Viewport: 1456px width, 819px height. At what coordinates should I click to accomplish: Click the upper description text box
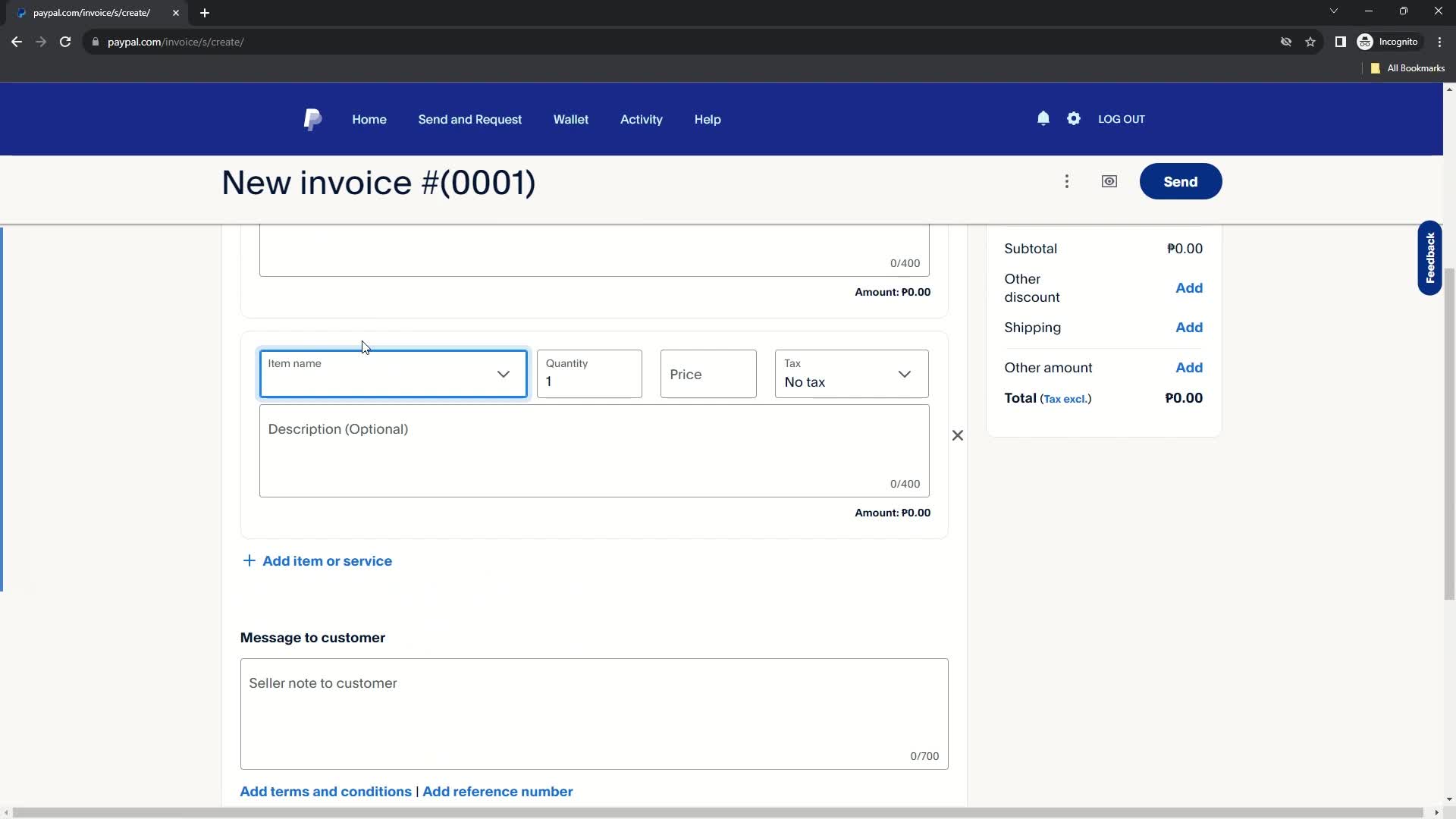[x=594, y=250]
